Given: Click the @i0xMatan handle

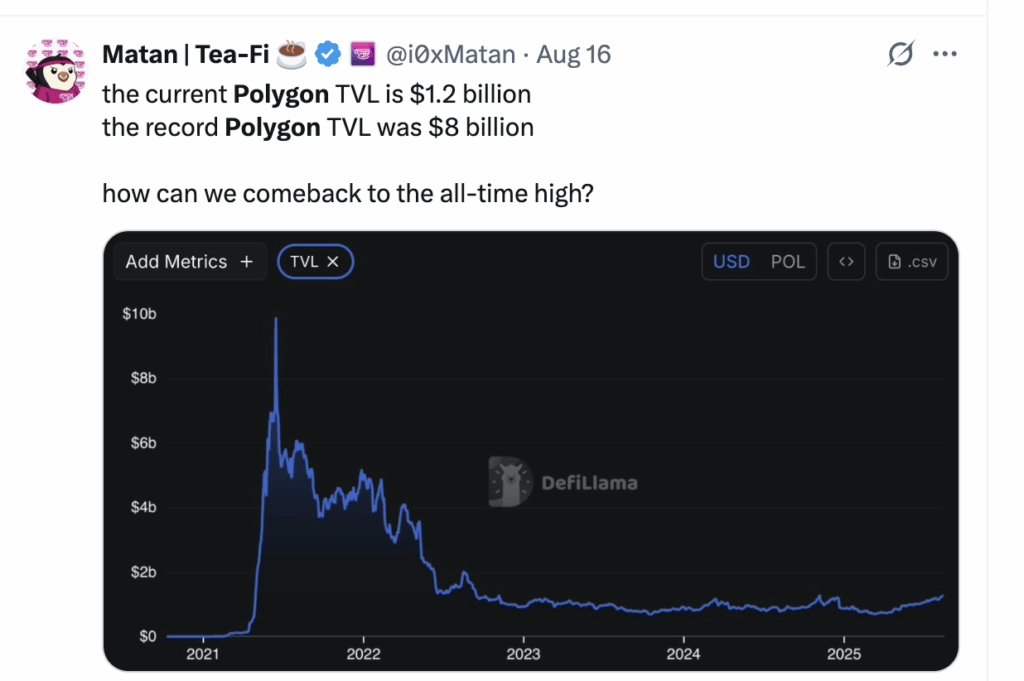Looking at the screenshot, I should pyautogui.click(x=451, y=54).
